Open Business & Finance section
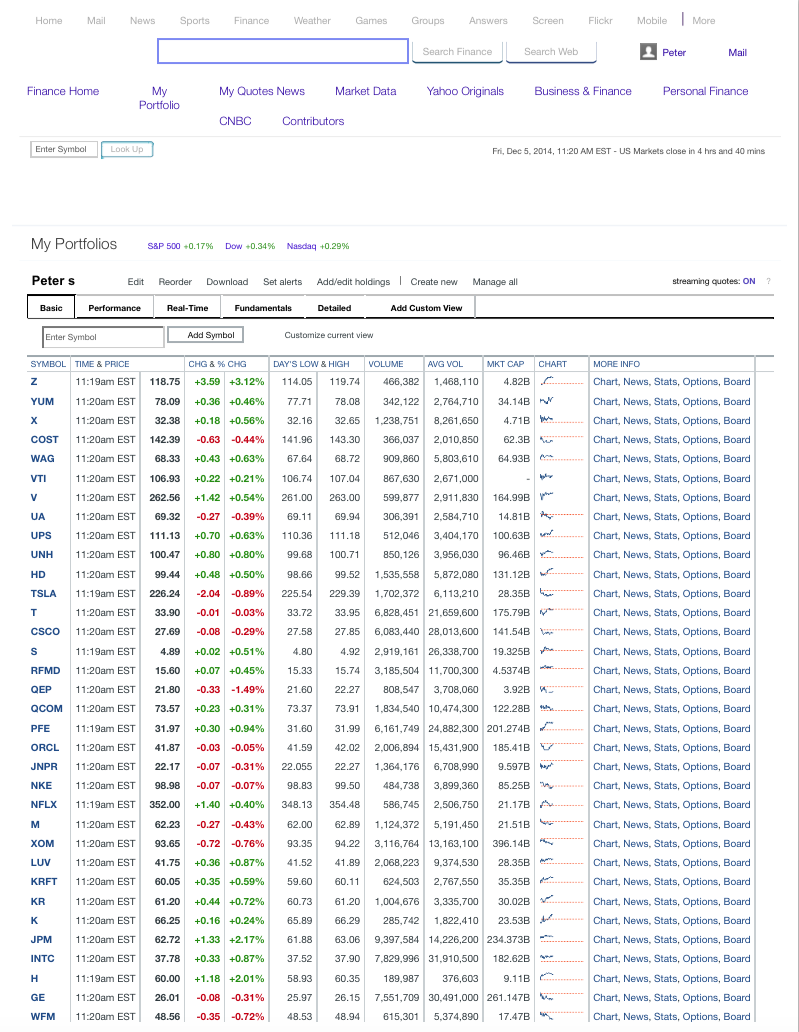This screenshot has height=1032, width=799. [x=583, y=91]
